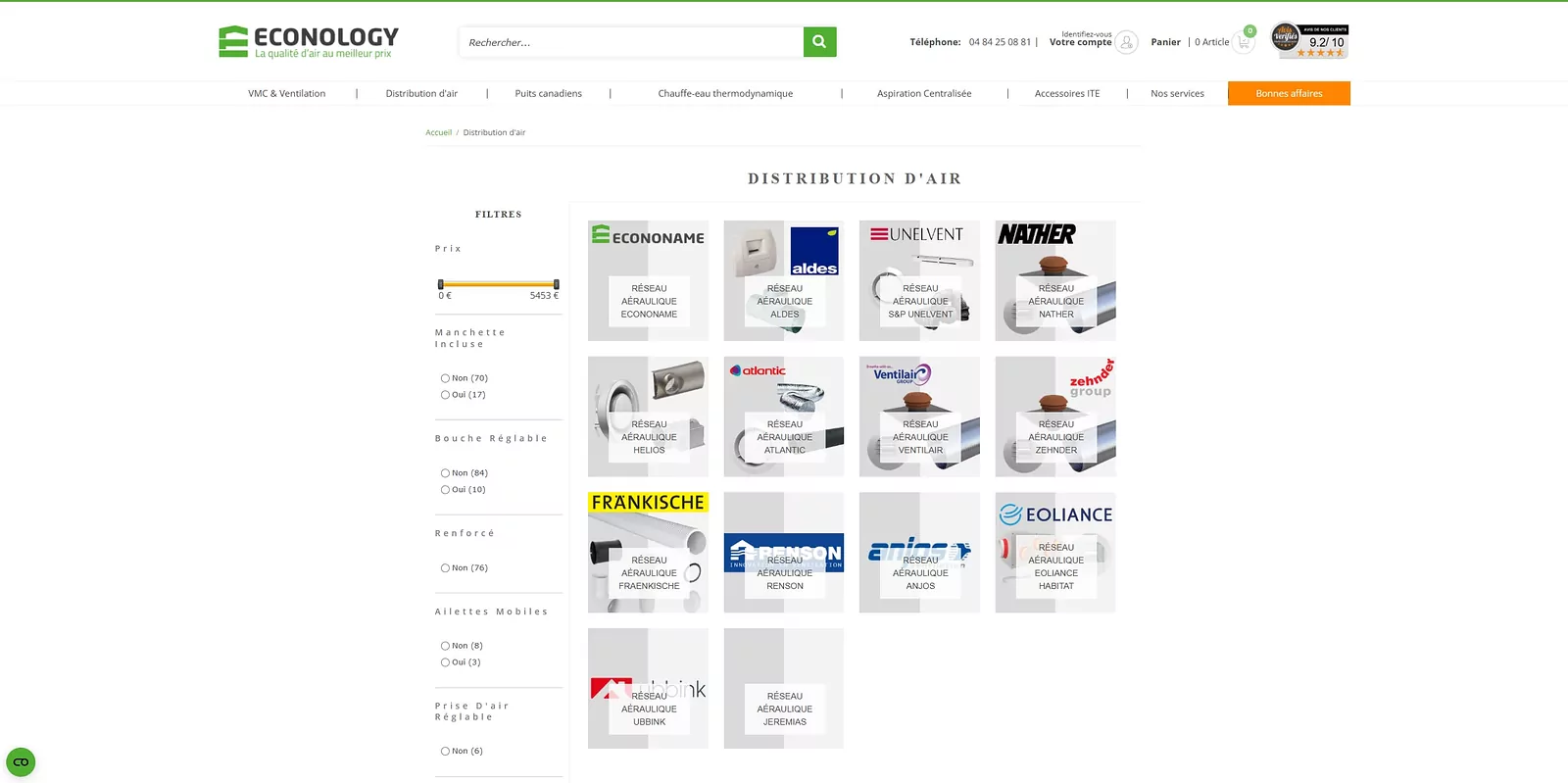Click the minimum price slider handle
This screenshot has width=1568, height=783.
tap(440, 284)
